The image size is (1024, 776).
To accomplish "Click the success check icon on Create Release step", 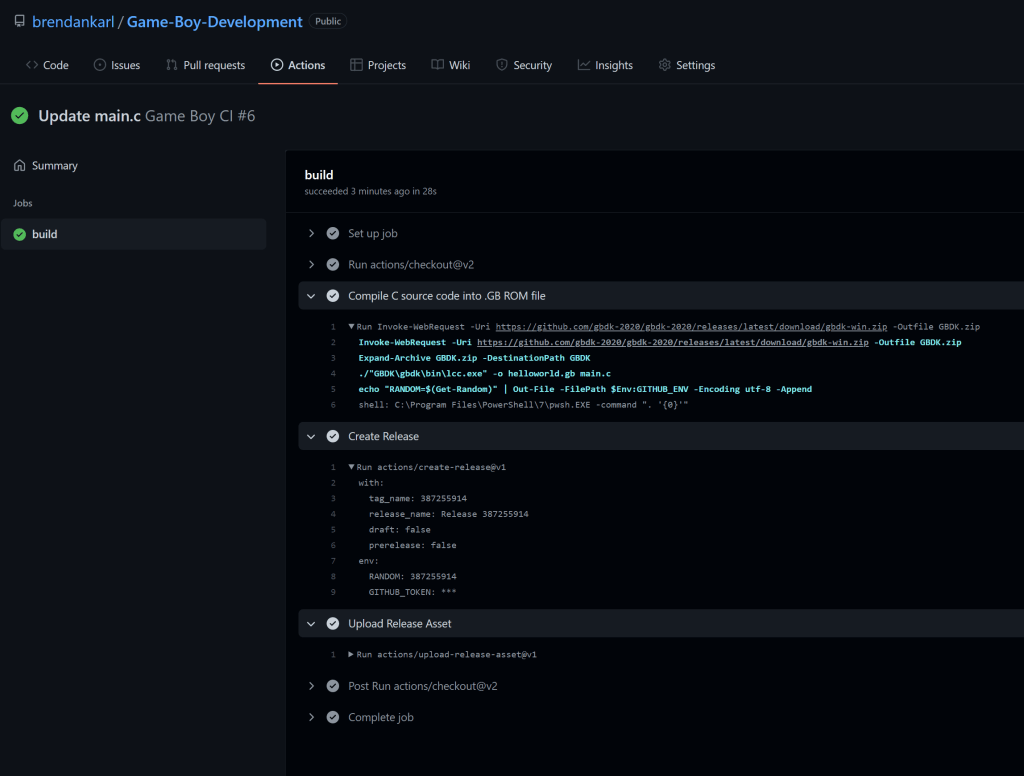I will tap(333, 436).
